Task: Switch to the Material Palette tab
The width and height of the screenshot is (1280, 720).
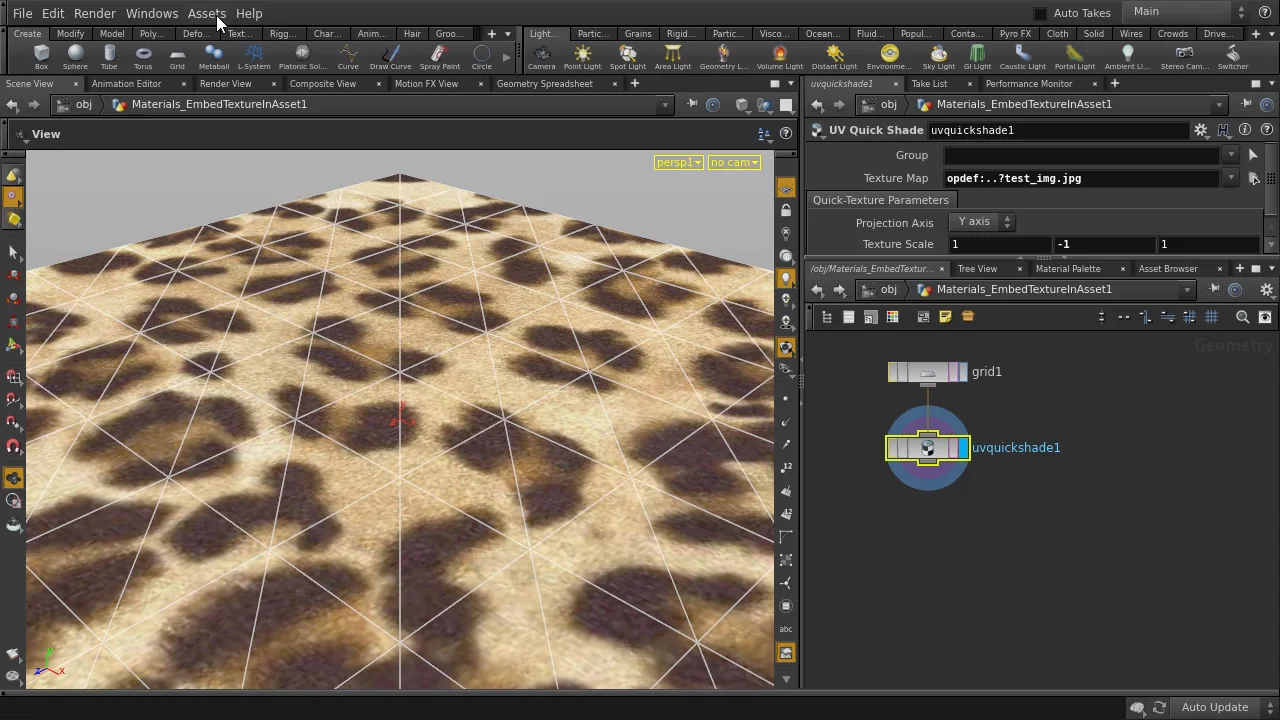Action: [x=1067, y=269]
